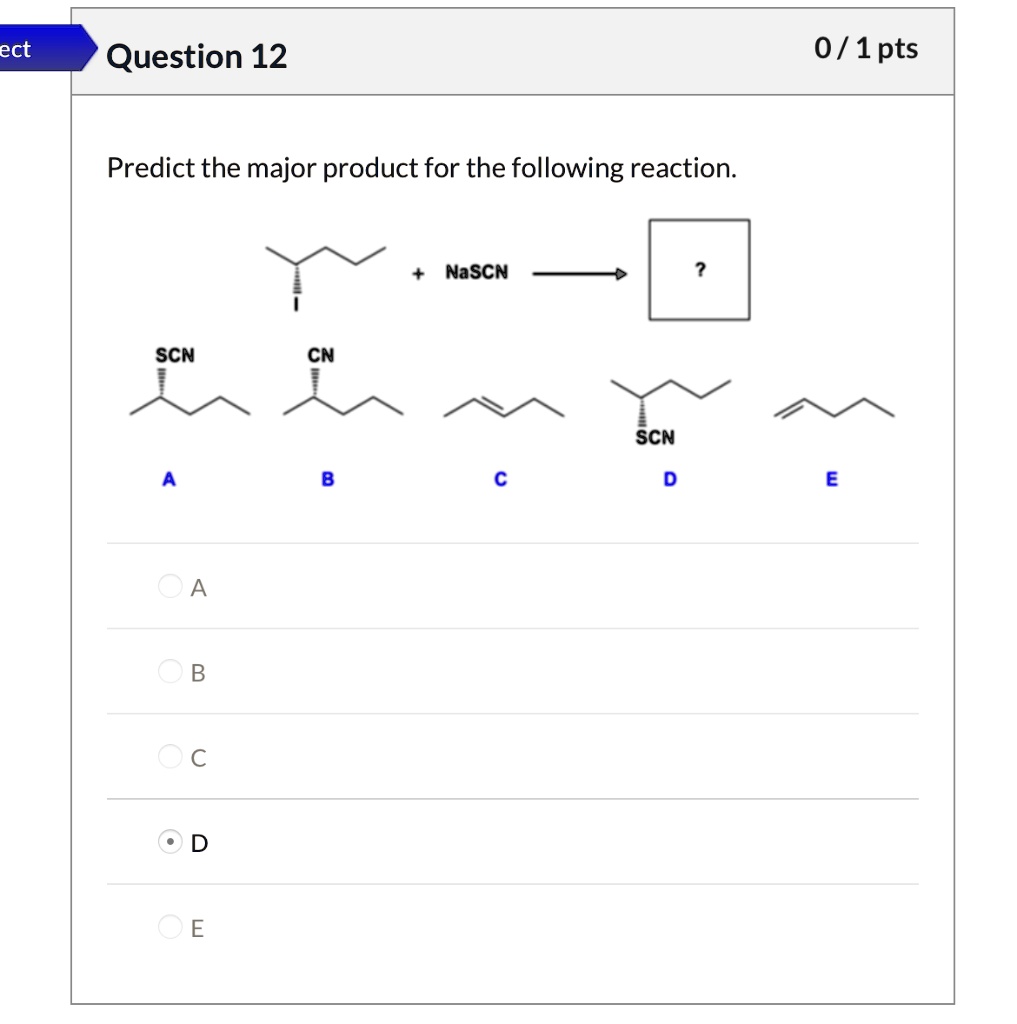
Task: Select answer choice B radio button
Action: (x=169, y=671)
